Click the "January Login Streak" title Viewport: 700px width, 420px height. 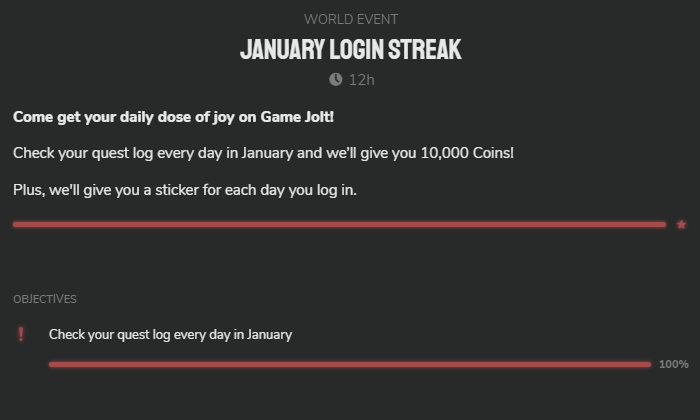click(350, 49)
